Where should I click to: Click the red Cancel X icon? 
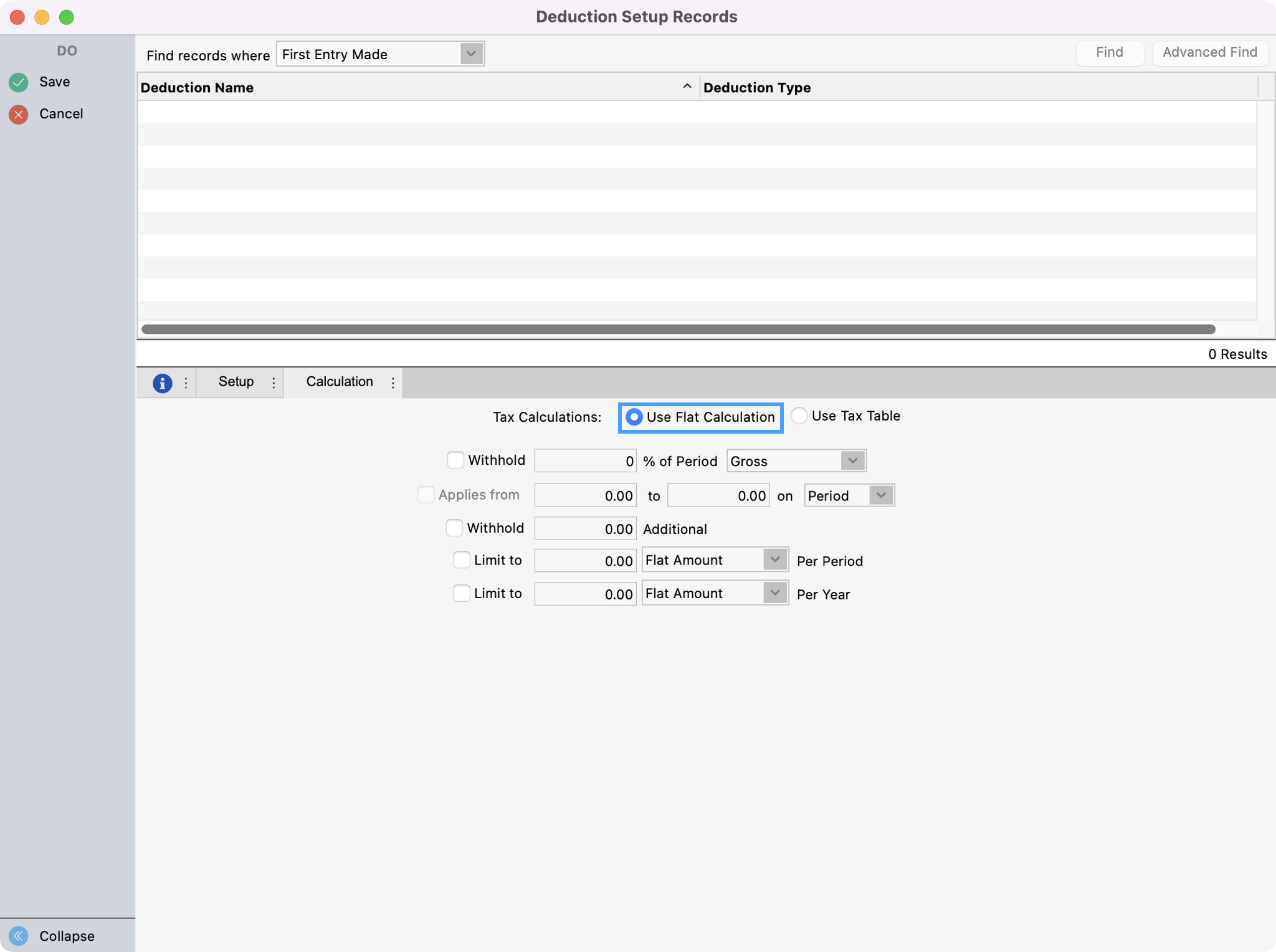(x=19, y=114)
